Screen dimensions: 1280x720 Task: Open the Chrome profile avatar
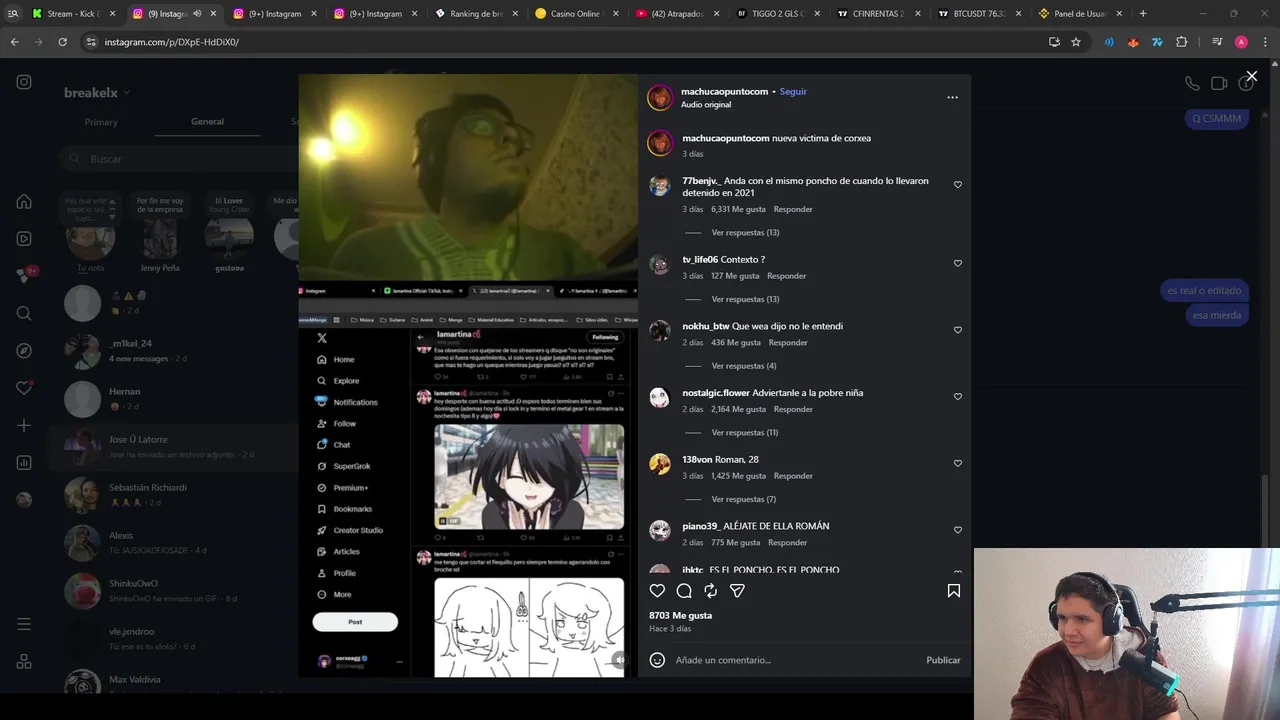tap(1241, 42)
